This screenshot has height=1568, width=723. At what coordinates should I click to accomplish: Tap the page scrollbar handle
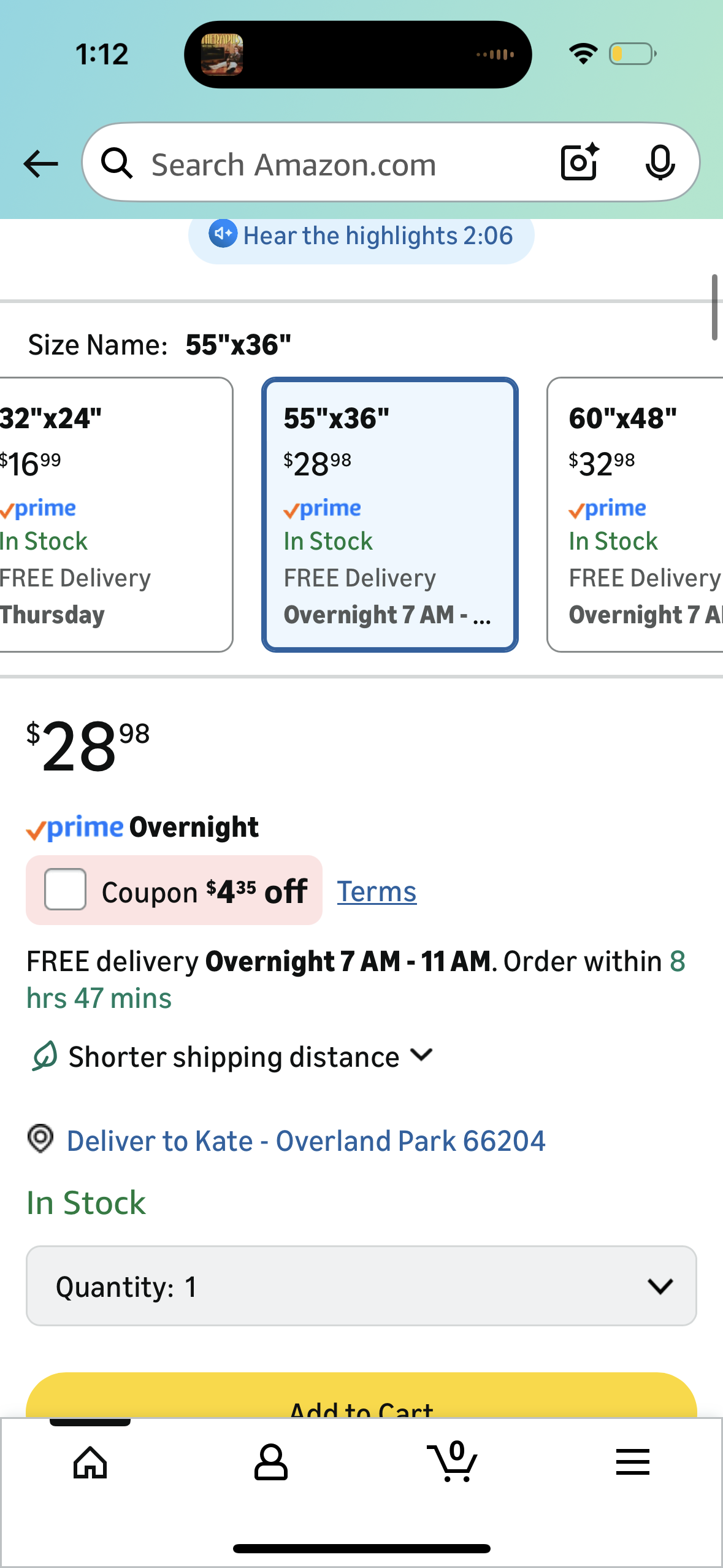pyautogui.click(x=714, y=307)
